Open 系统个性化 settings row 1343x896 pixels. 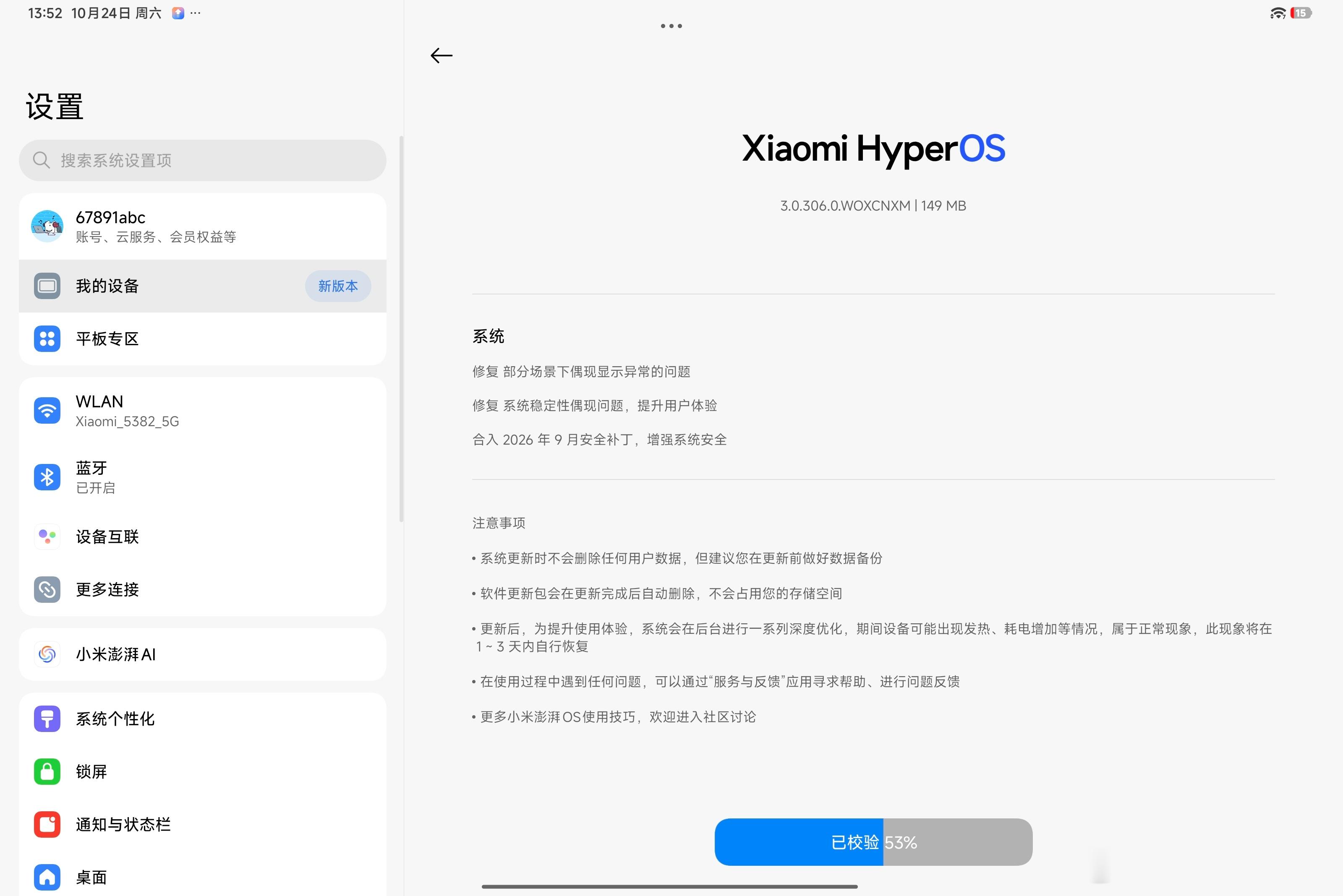coord(202,719)
